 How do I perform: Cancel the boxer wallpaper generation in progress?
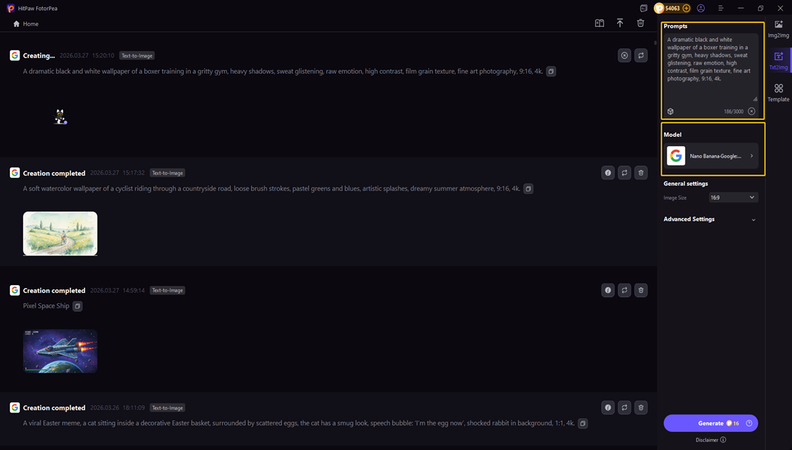pyautogui.click(x=624, y=56)
